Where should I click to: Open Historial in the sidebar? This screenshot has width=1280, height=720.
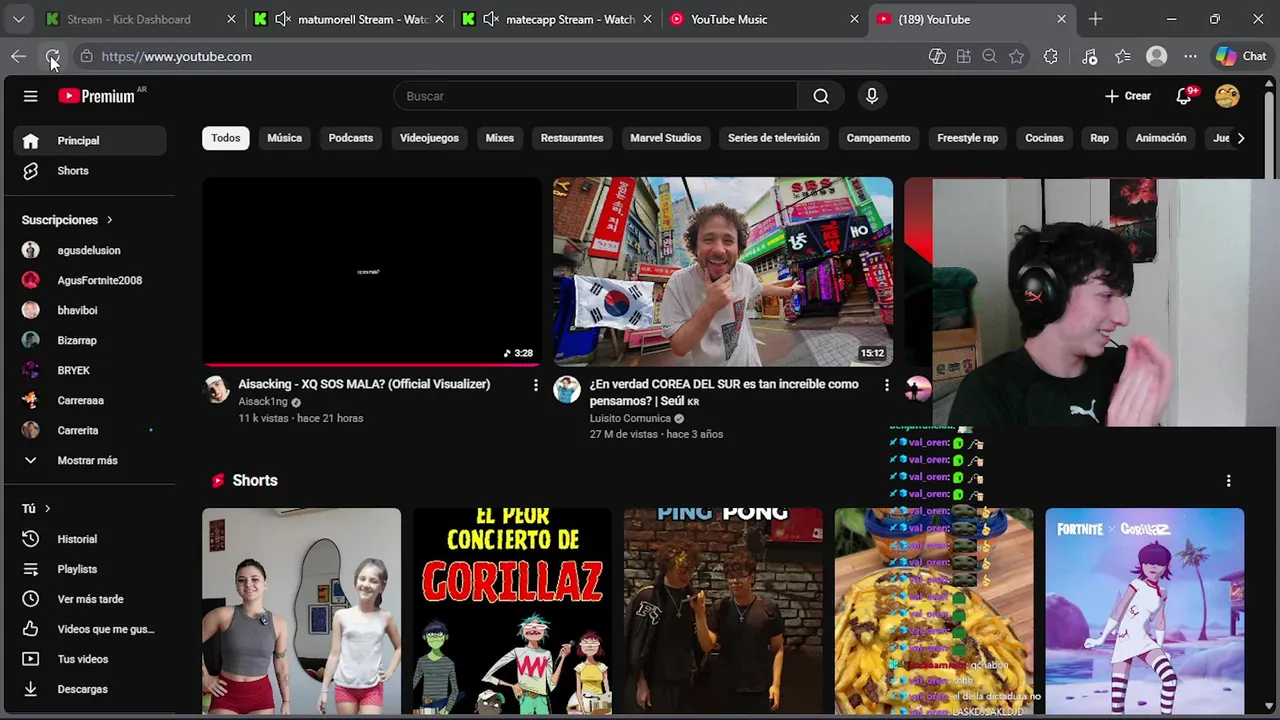[88, 539]
